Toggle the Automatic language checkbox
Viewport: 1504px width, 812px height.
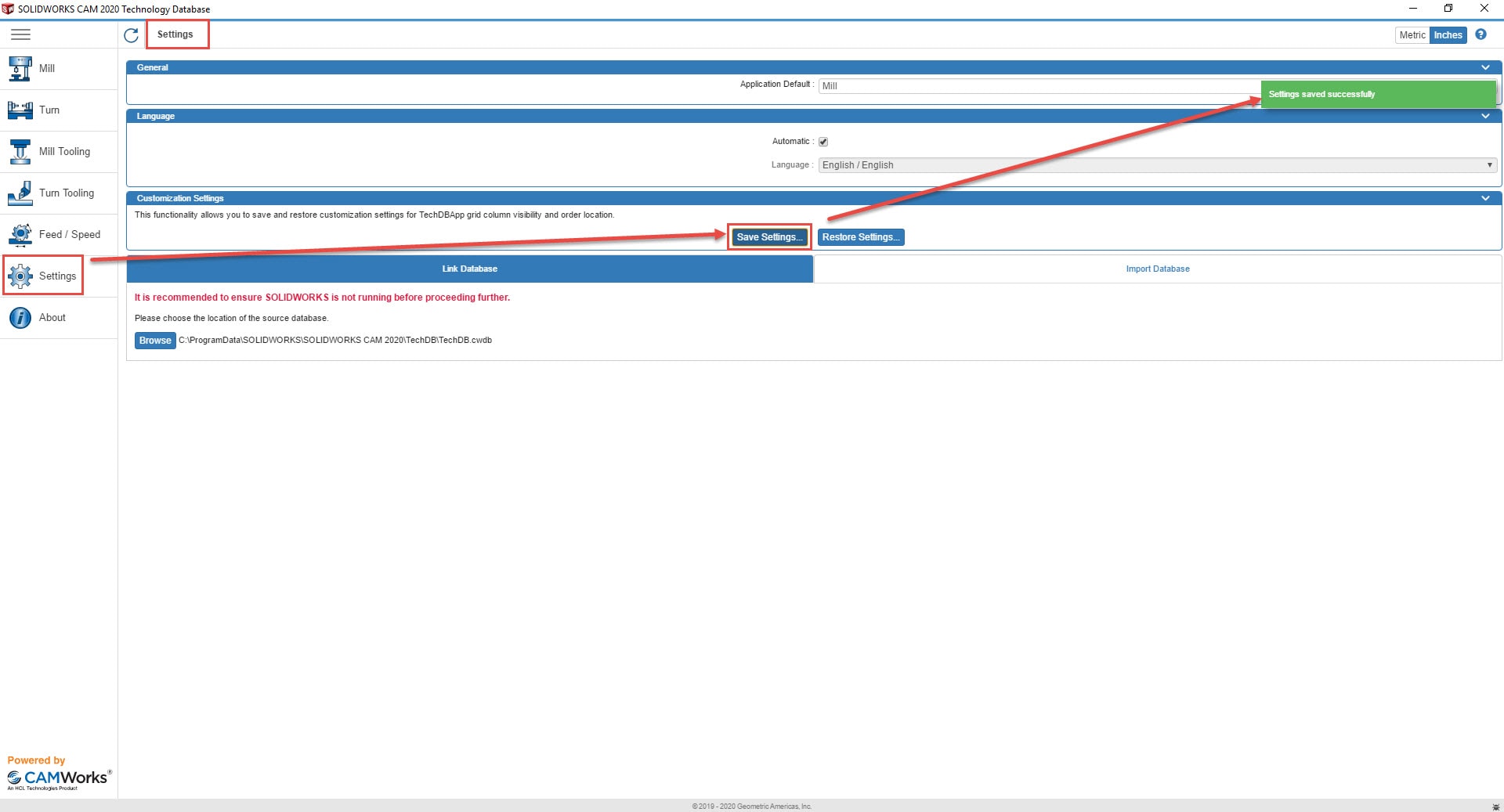(x=823, y=142)
